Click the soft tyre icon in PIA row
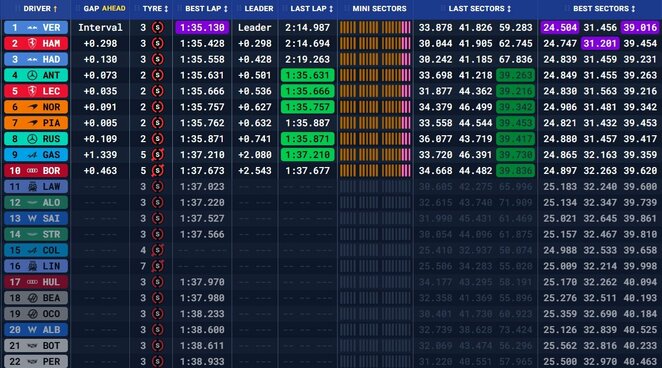 tap(157, 123)
